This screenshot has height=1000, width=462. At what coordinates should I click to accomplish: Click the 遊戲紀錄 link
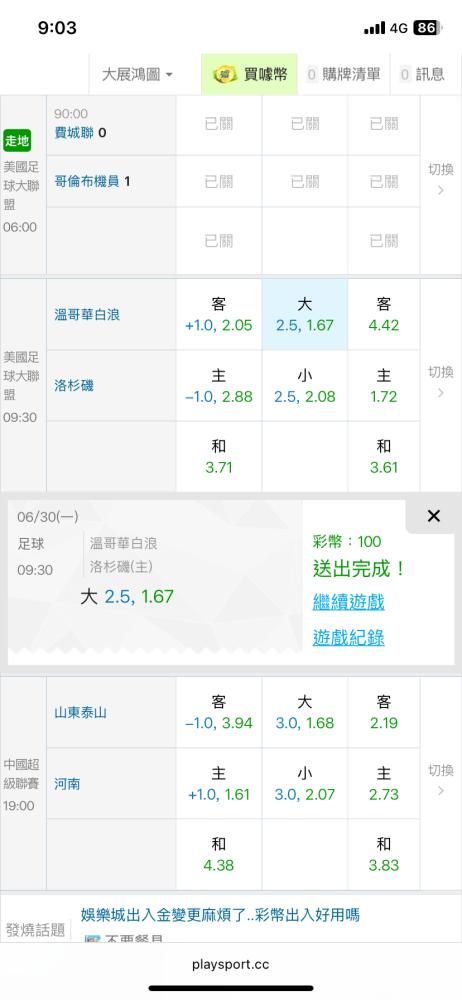point(348,637)
